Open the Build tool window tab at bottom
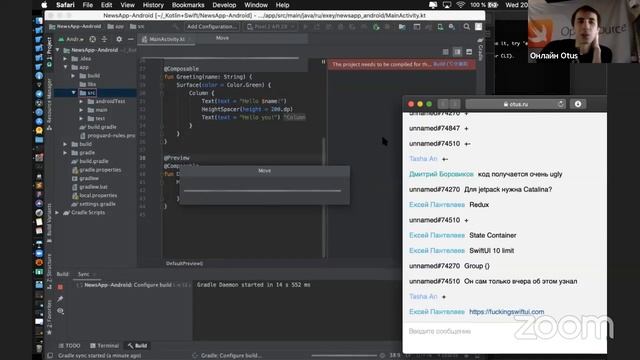Screen dimensions: 640x360 138,346
